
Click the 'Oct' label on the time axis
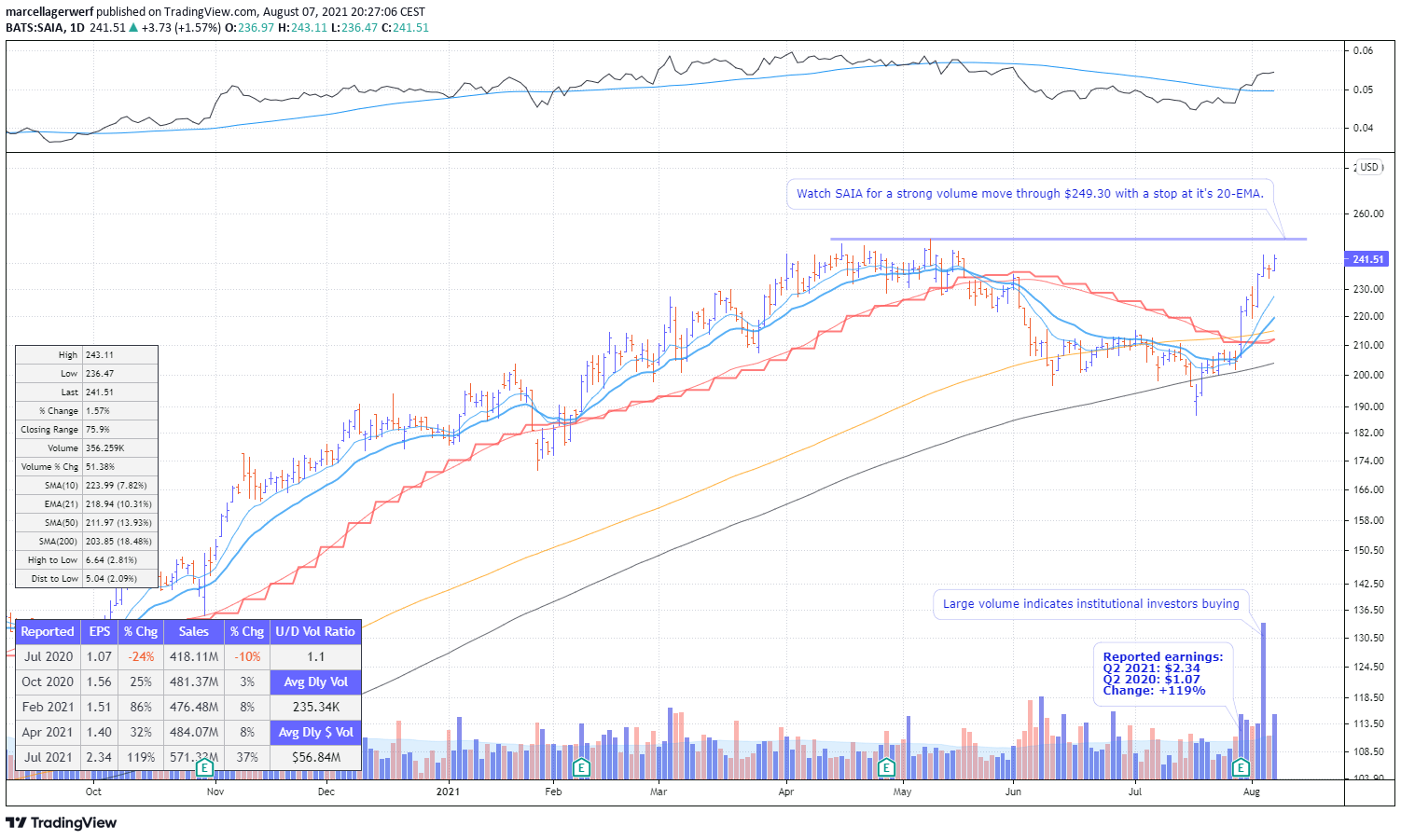coord(93,792)
